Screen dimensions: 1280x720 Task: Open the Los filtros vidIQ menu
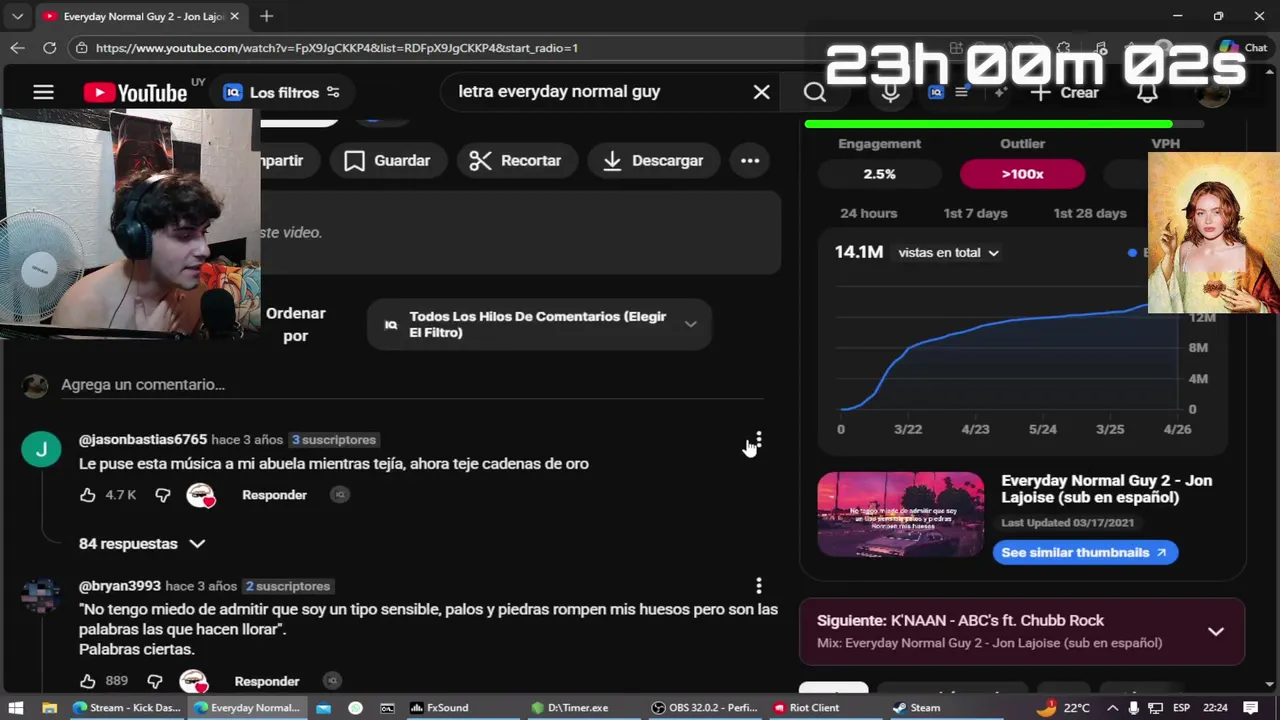[281, 92]
